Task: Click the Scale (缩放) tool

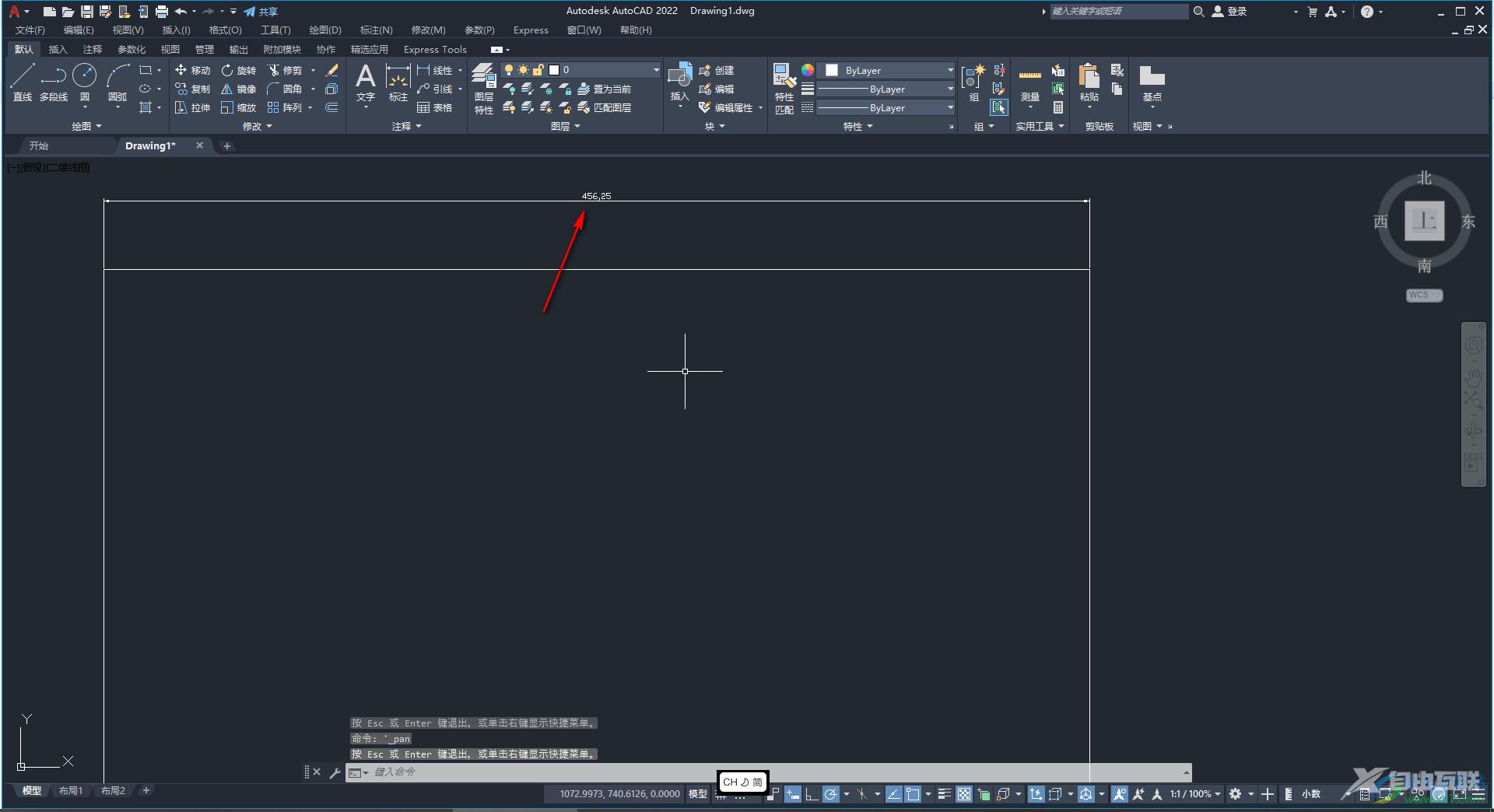Action: [x=238, y=107]
